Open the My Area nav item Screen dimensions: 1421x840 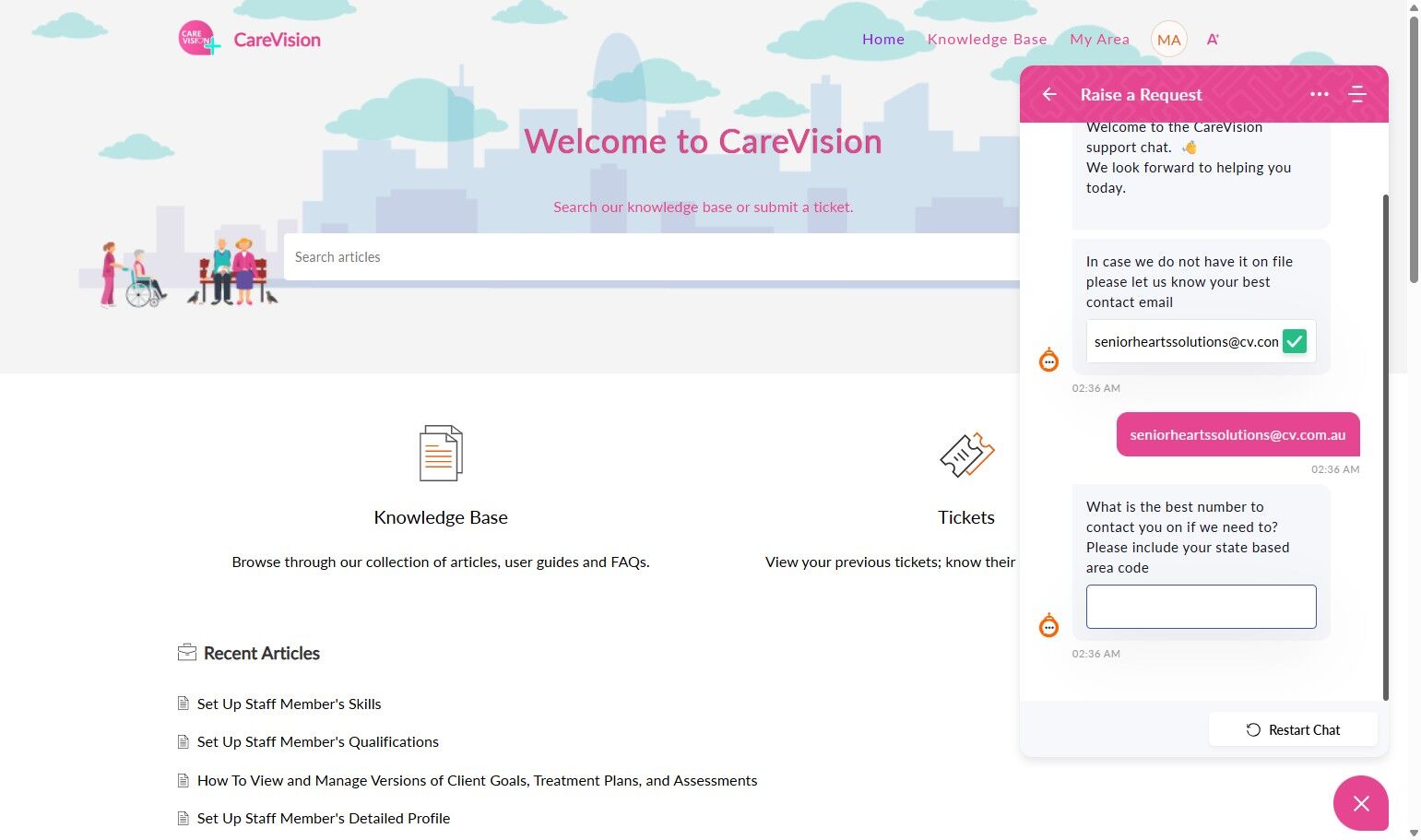point(1099,39)
